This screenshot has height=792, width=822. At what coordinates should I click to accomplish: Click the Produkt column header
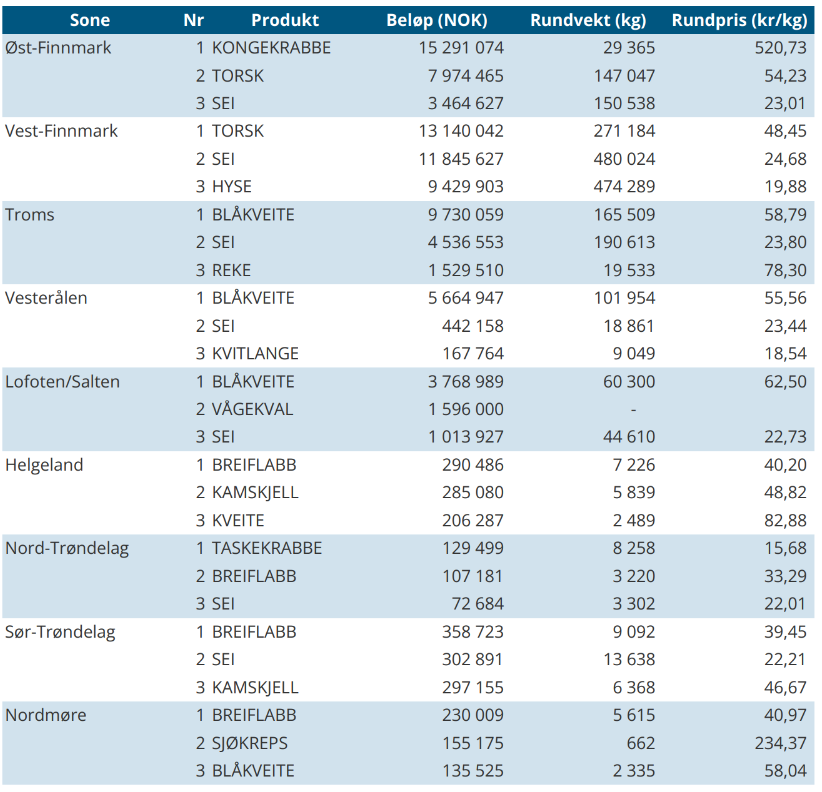point(285,20)
